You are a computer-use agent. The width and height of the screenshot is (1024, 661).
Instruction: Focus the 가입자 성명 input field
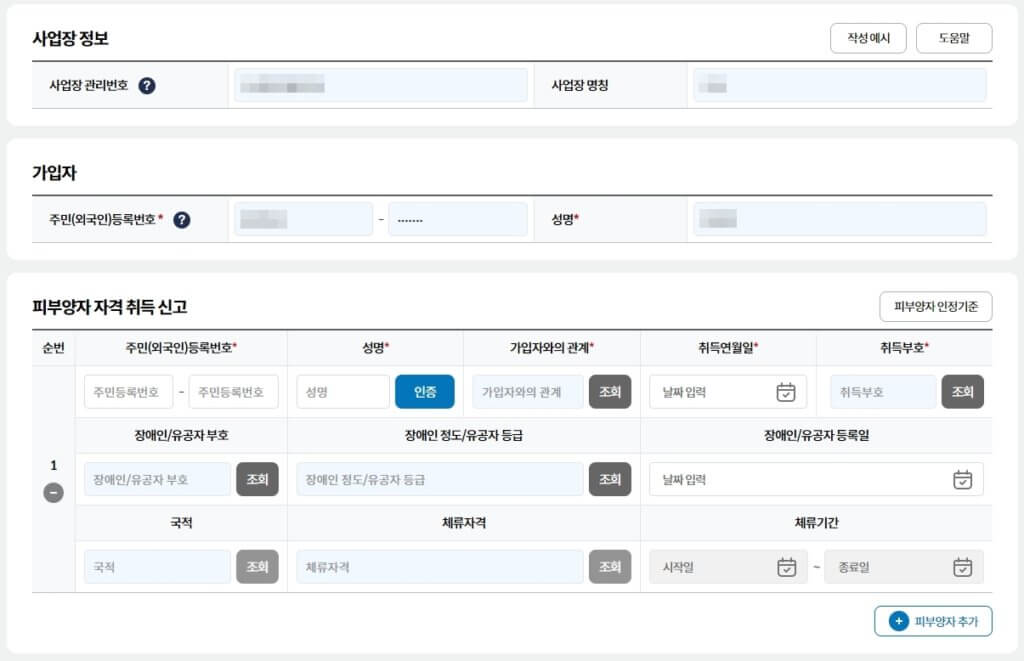click(x=840, y=219)
